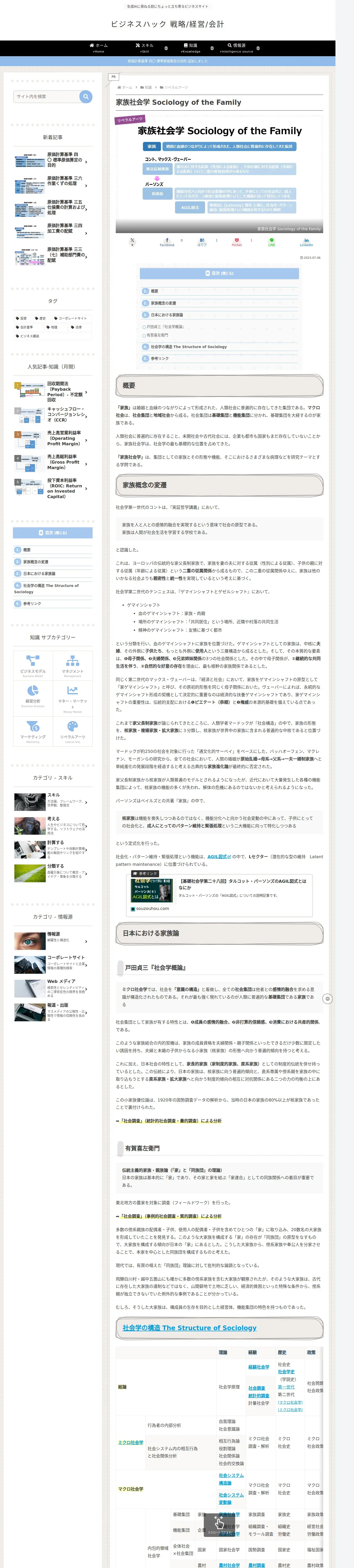Image resolution: width=354 pixels, height=1568 pixels.
Task: Click the 投資 tag
Action: (22, 318)
